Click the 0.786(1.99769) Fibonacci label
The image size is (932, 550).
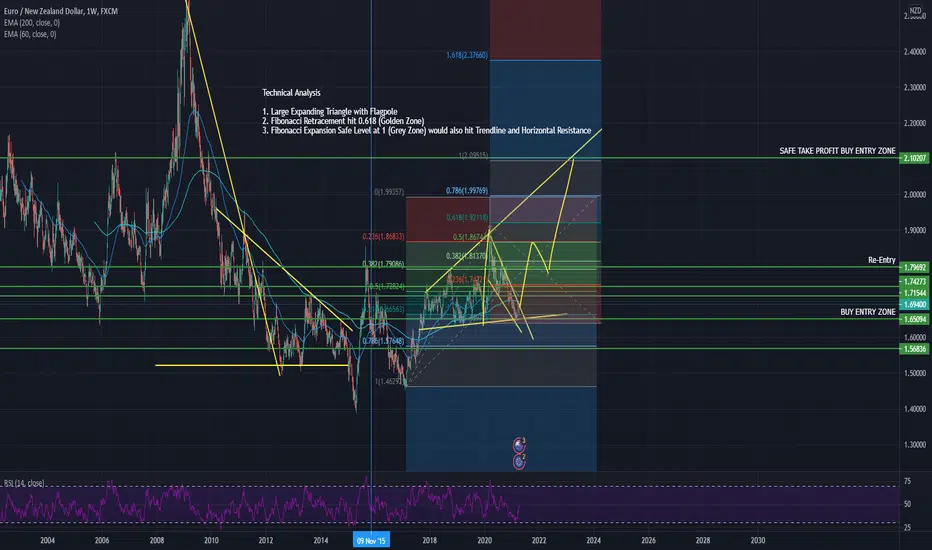(x=467, y=191)
